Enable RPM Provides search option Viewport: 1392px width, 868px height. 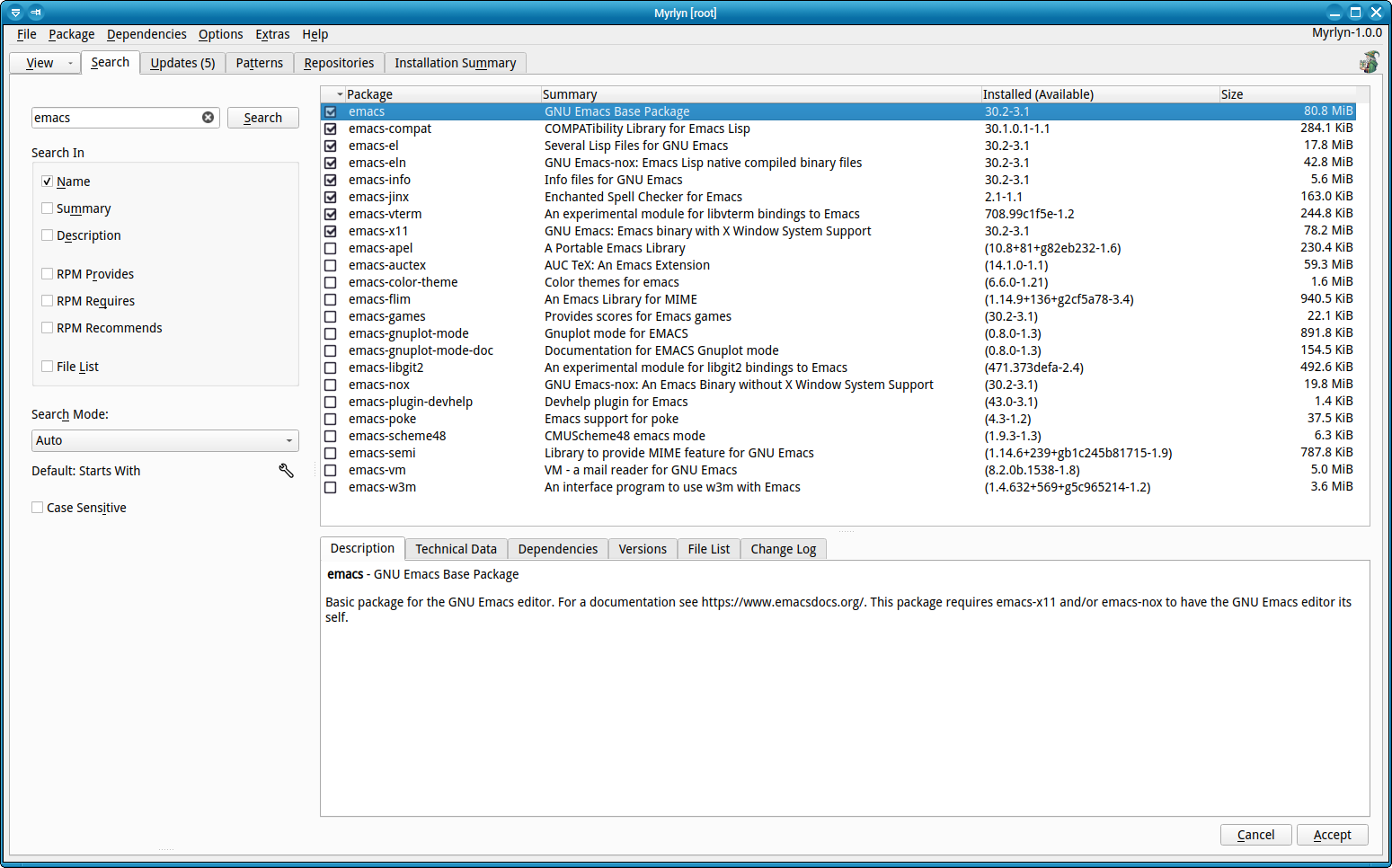click(47, 274)
